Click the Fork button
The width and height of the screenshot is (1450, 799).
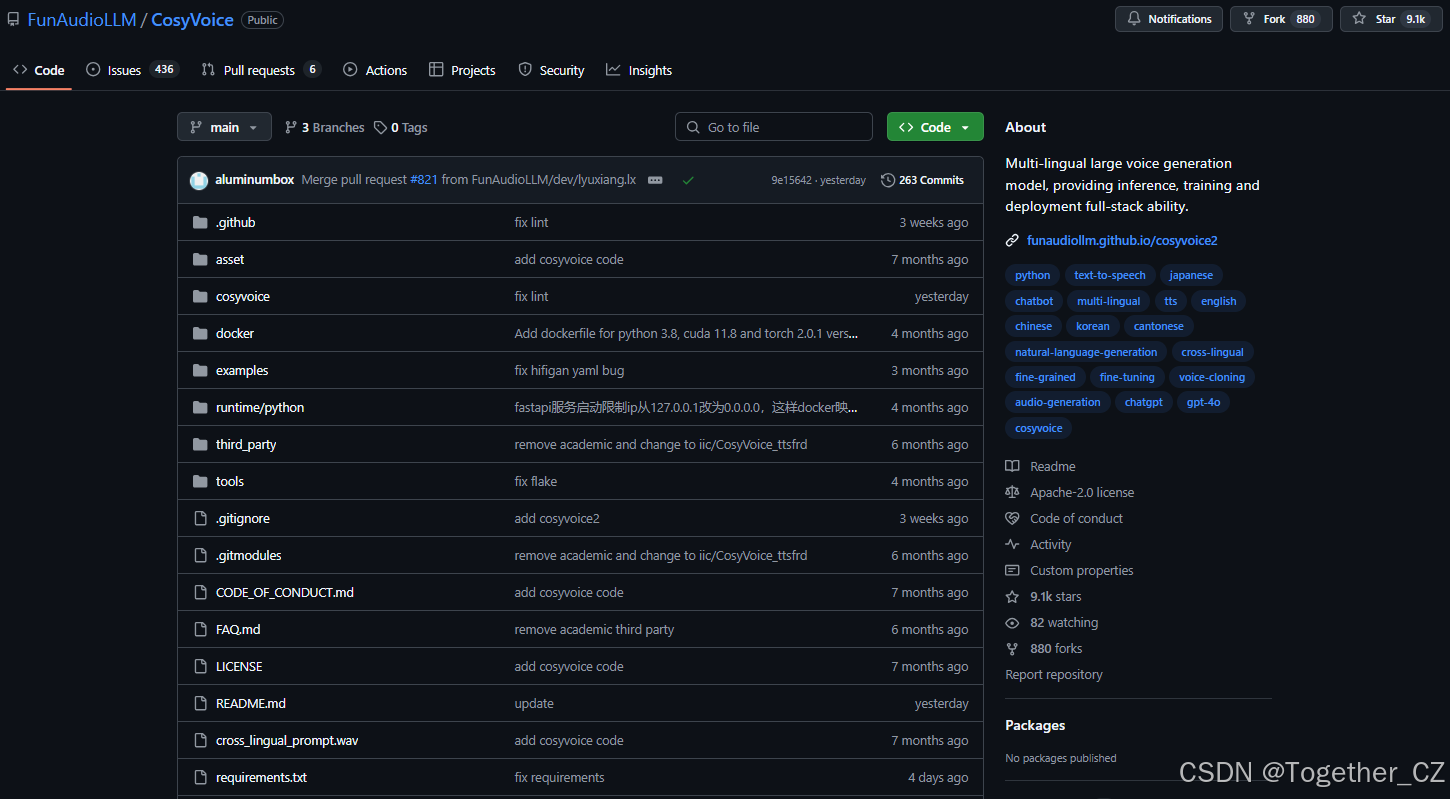(1281, 19)
